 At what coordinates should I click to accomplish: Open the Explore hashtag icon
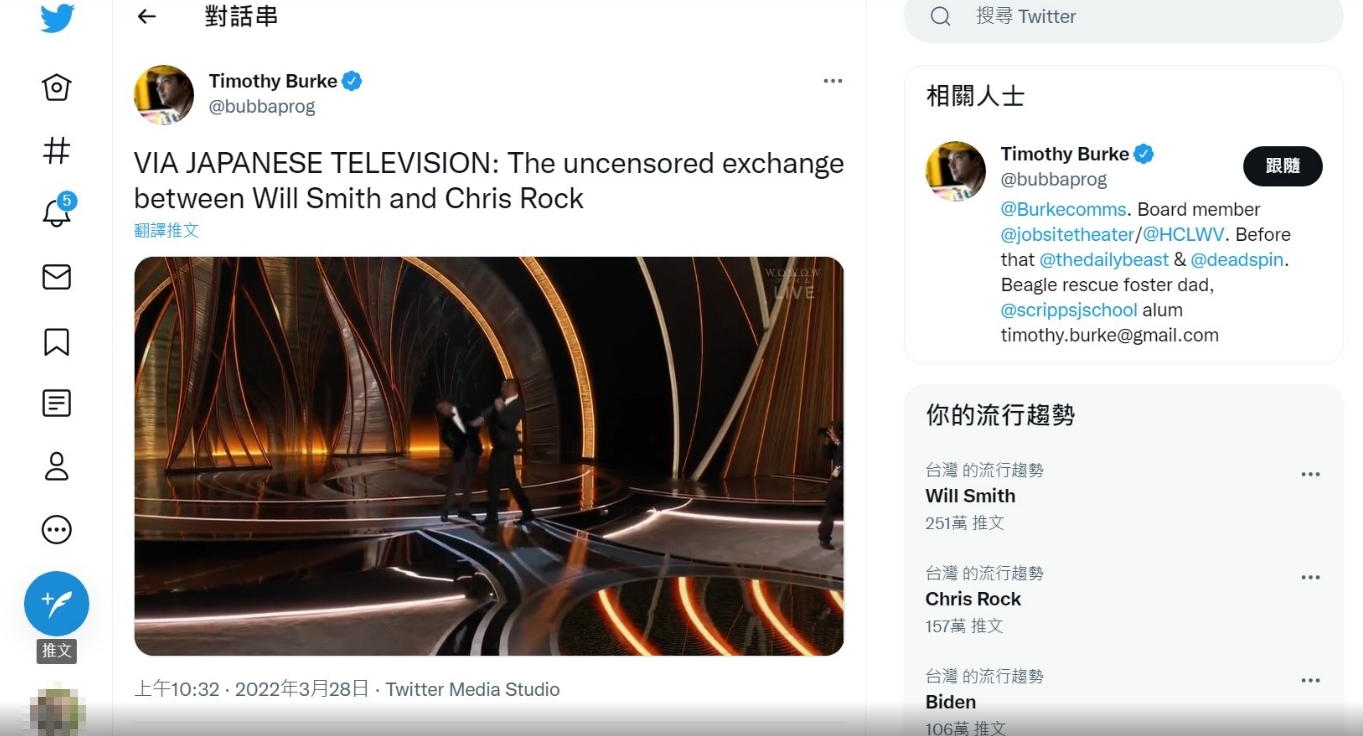click(x=56, y=151)
